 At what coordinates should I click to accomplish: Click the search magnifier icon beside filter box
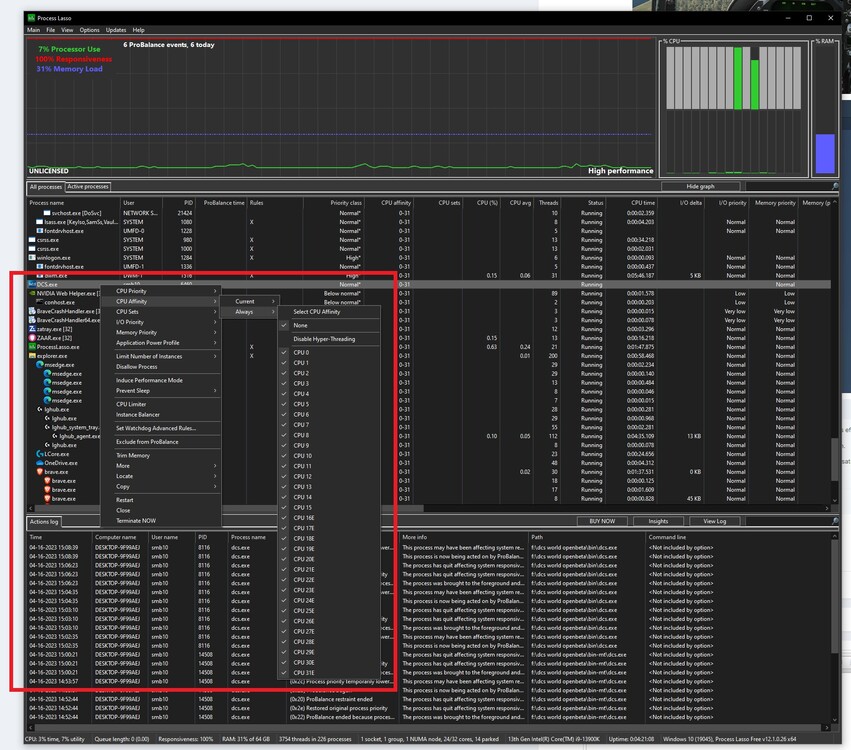[x=835, y=186]
